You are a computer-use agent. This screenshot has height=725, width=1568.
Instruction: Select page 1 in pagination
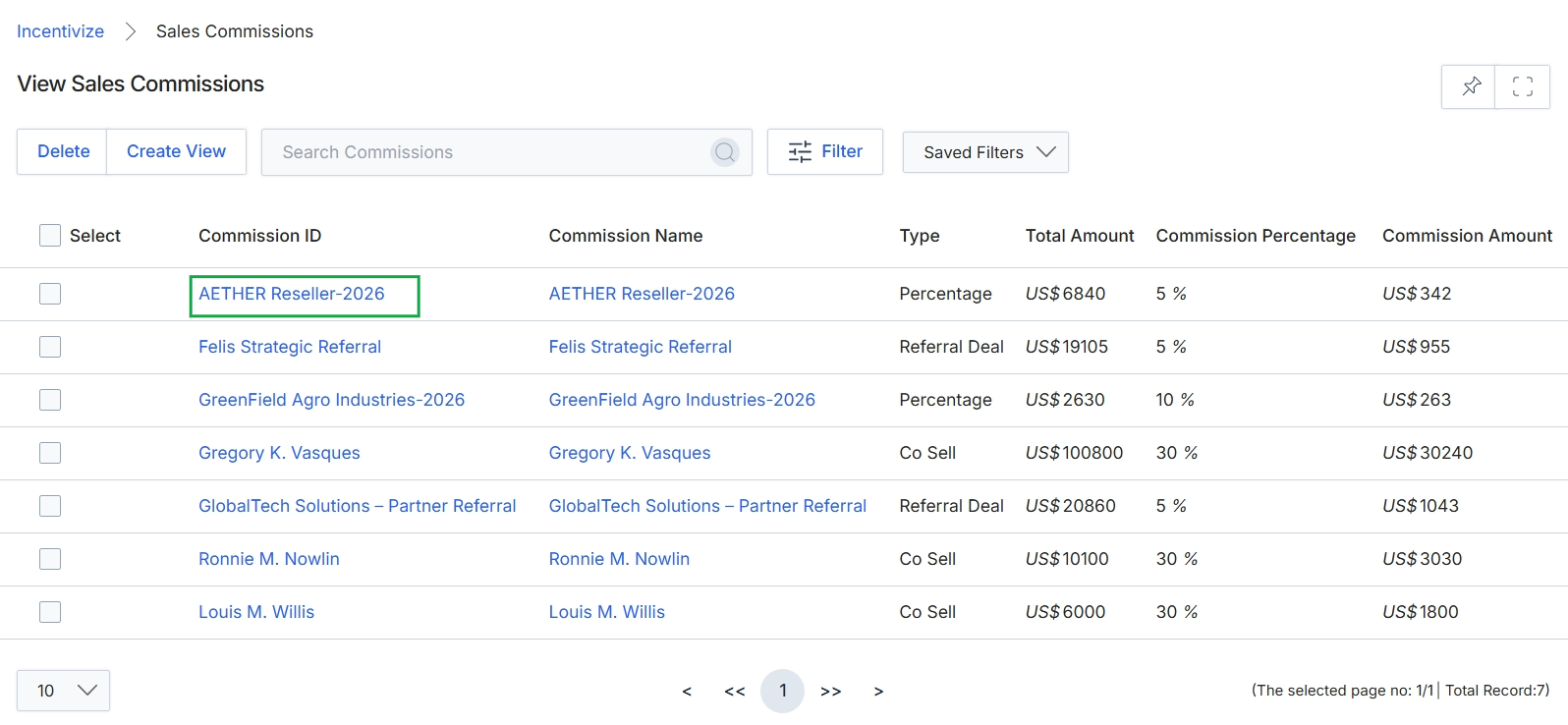pos(783,691)
